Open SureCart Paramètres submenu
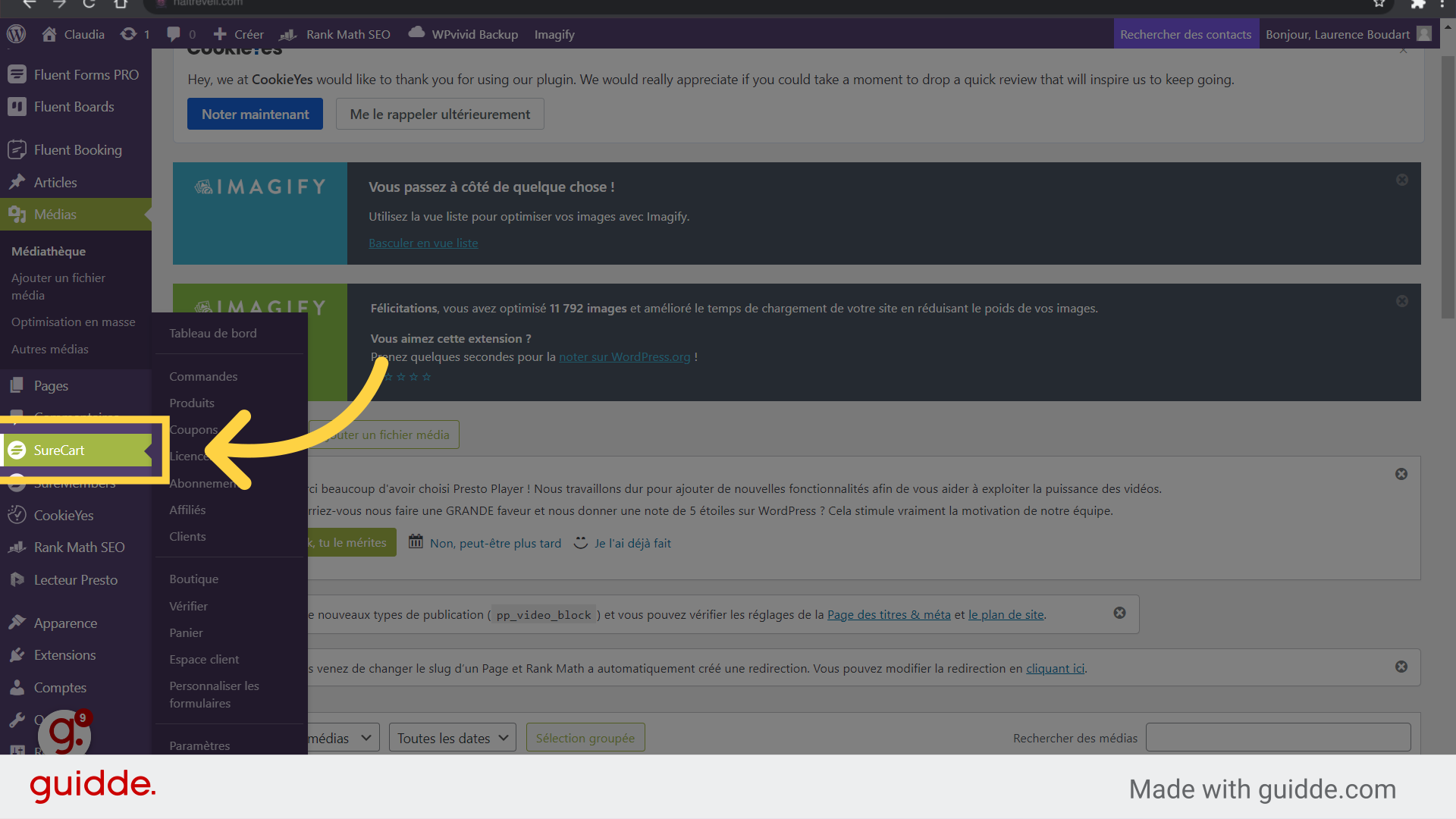Image resolution: width=1456 pixels, height=819 pixels. tap(199, 745)
